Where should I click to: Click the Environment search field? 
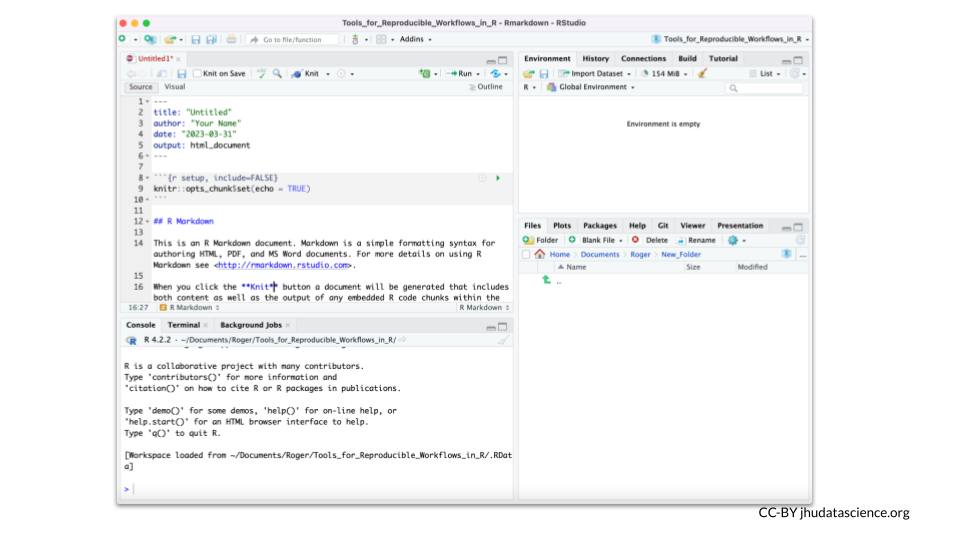click(x=763, y=88)
